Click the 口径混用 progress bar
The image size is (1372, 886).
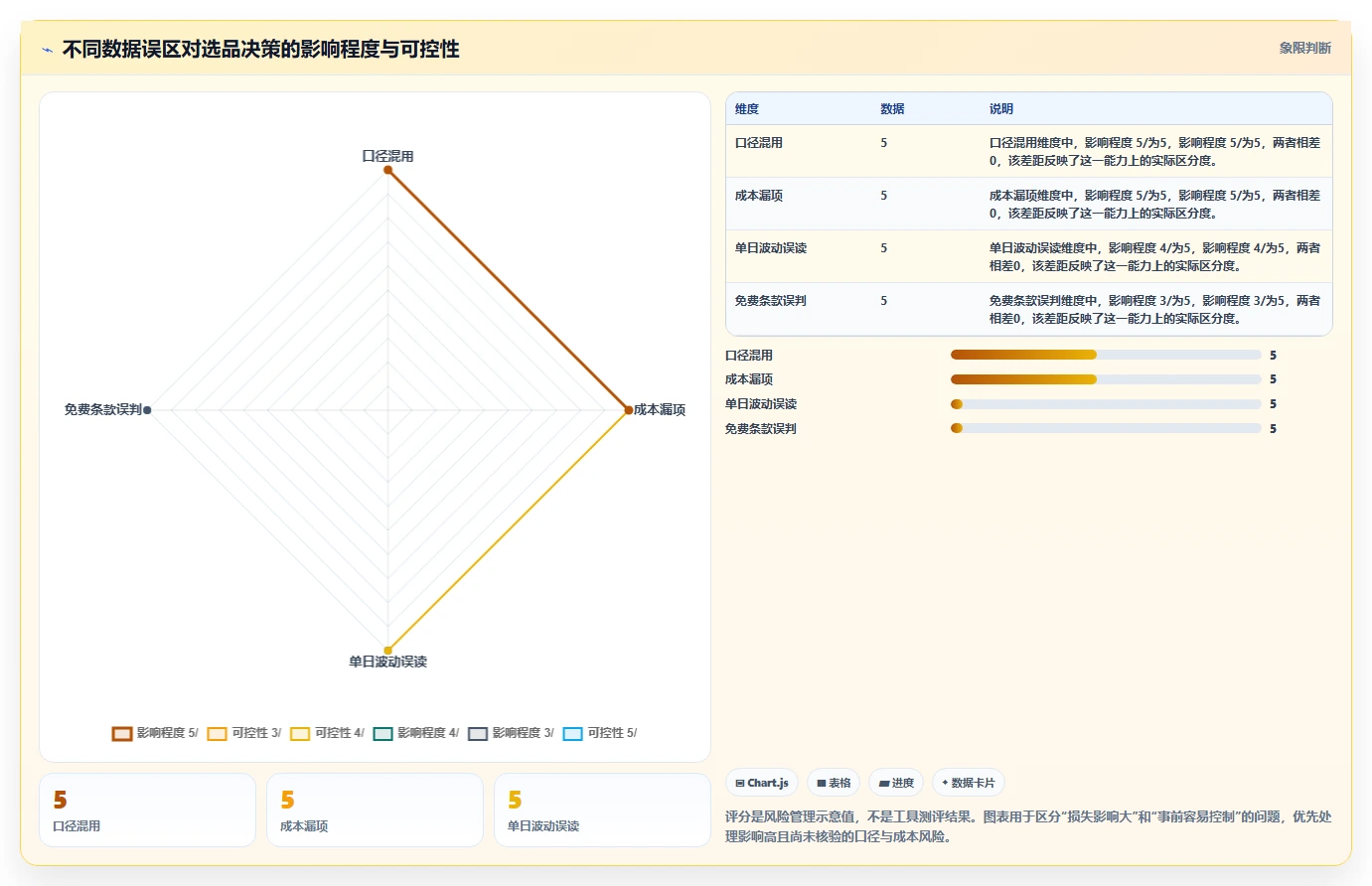point(1106,355)
